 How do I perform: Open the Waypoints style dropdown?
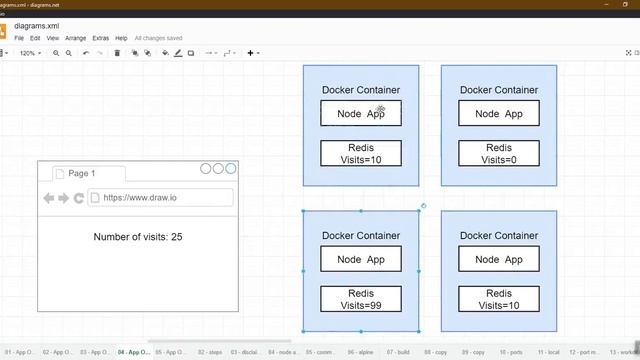coord(230,53)
